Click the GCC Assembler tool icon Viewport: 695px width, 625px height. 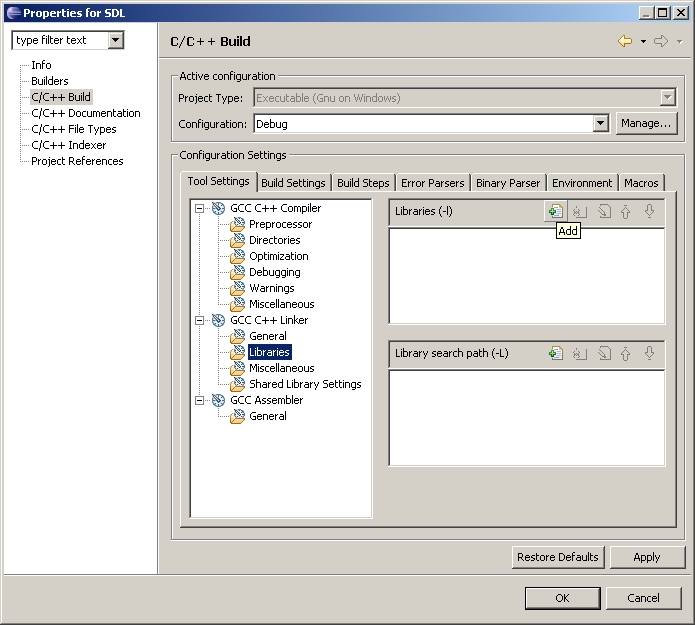[218, 400]
